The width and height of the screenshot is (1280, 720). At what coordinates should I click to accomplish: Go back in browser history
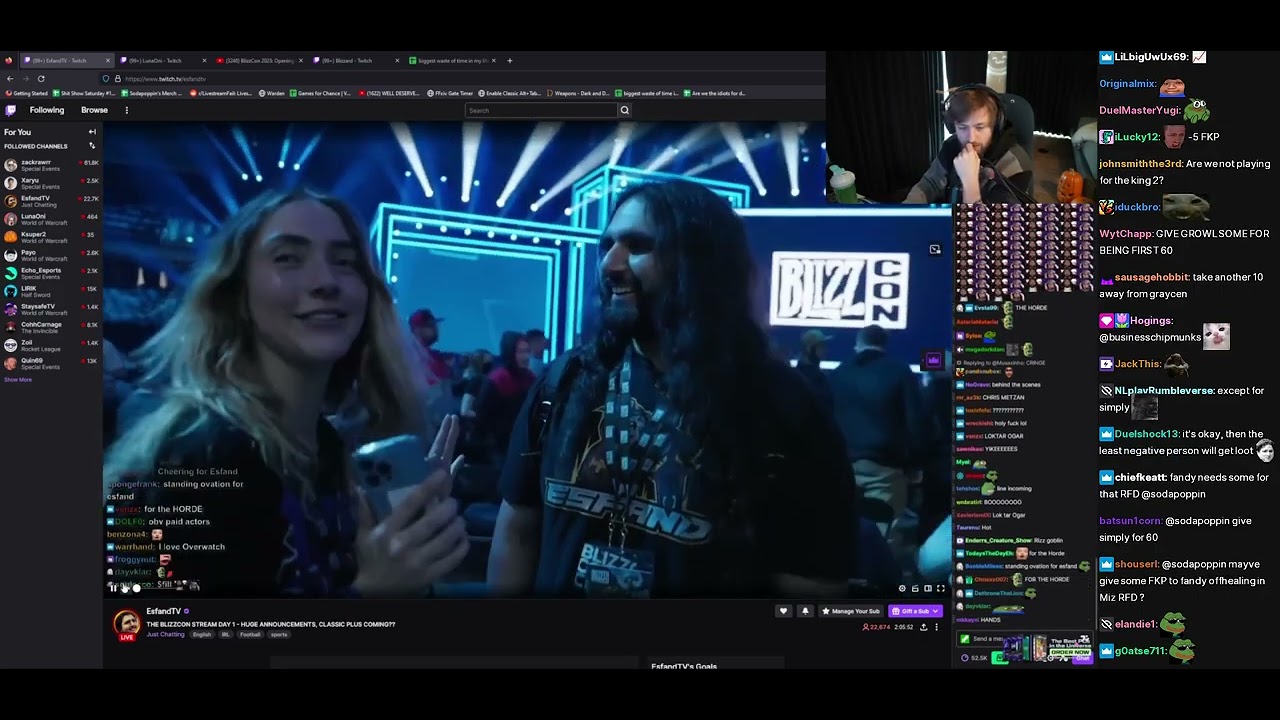10,78
